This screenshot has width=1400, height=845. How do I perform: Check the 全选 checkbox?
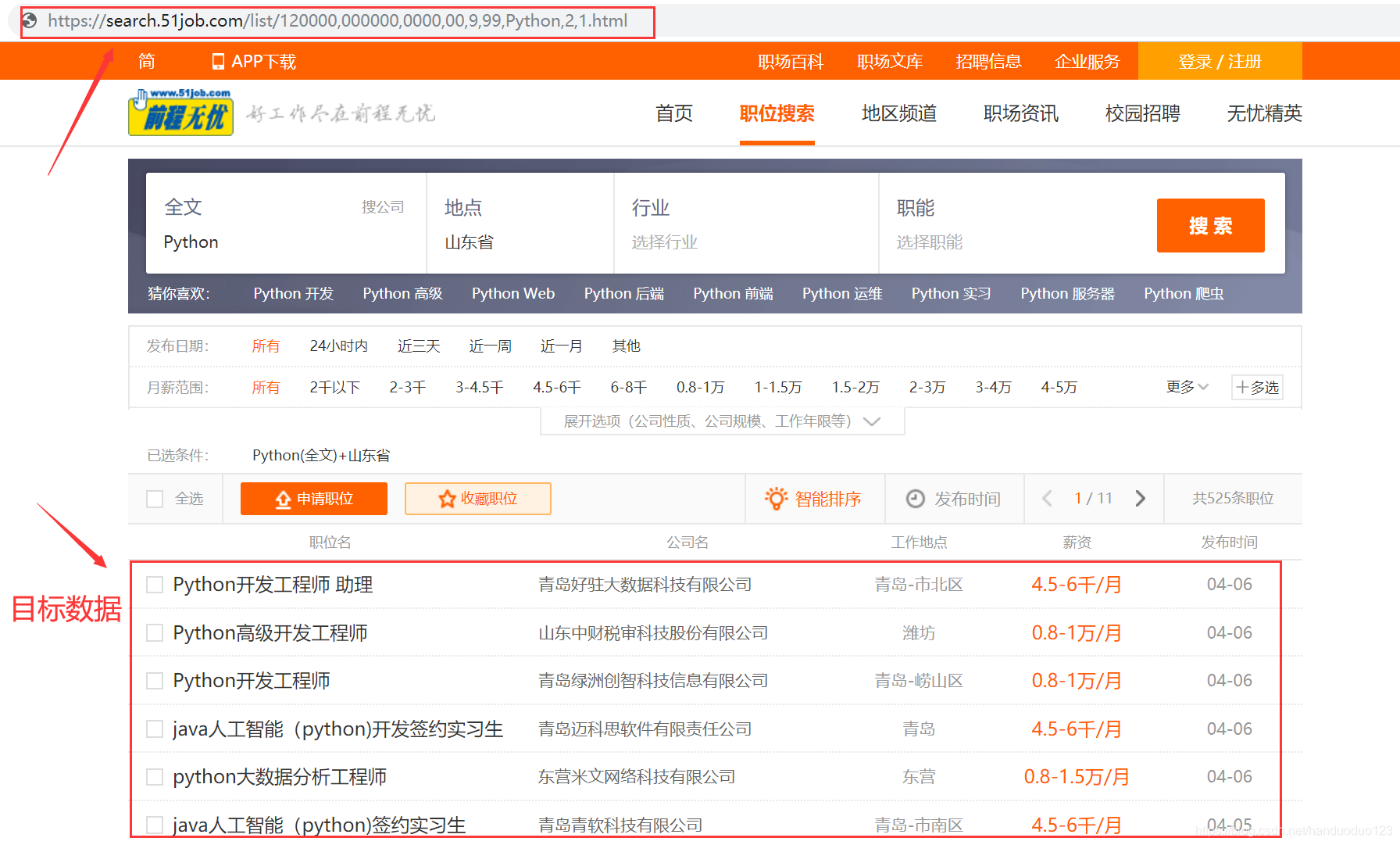pos(155,499)
